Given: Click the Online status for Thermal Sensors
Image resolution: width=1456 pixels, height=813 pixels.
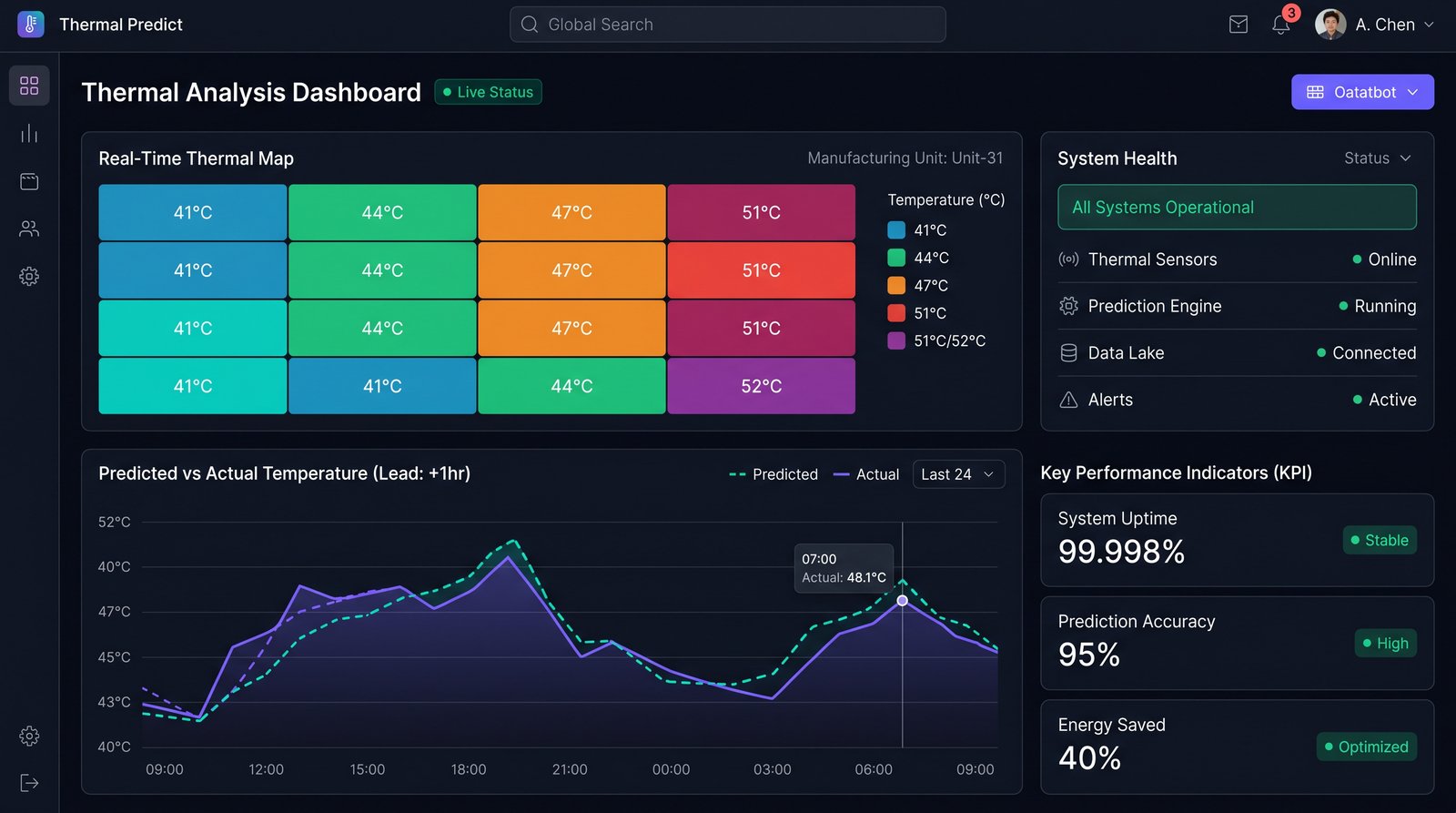Looking at the screenshot, I should pos(1385,259).
